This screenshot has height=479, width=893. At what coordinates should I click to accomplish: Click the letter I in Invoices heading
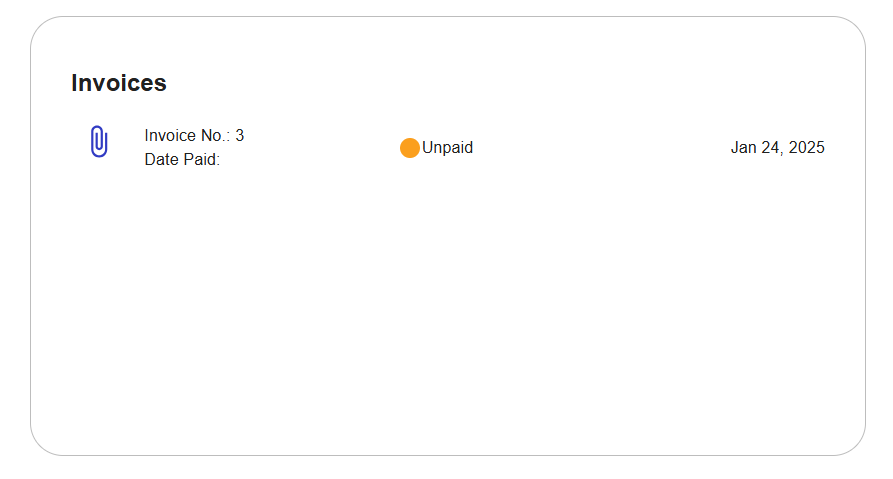(74, 83)
